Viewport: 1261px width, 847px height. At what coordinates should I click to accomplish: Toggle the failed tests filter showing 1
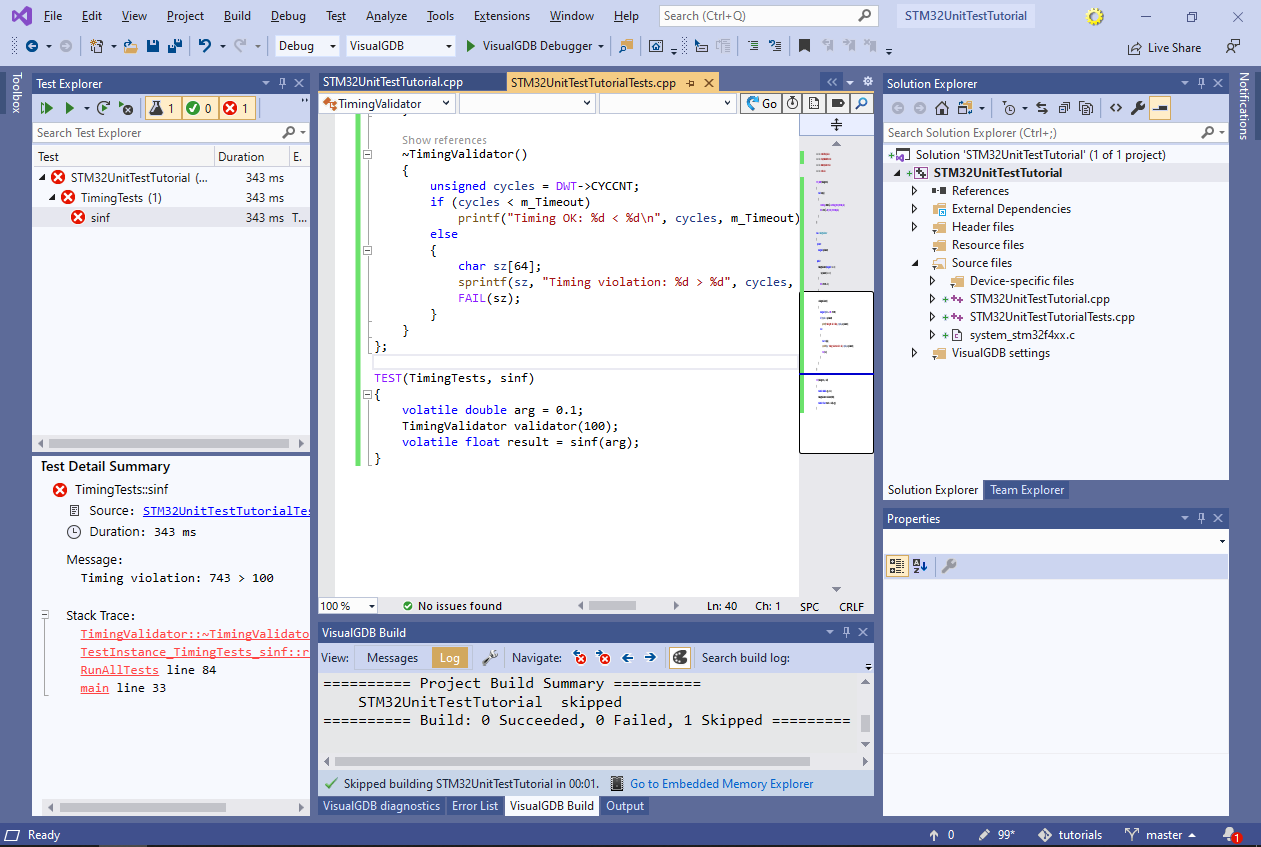(x=237, y=108)
